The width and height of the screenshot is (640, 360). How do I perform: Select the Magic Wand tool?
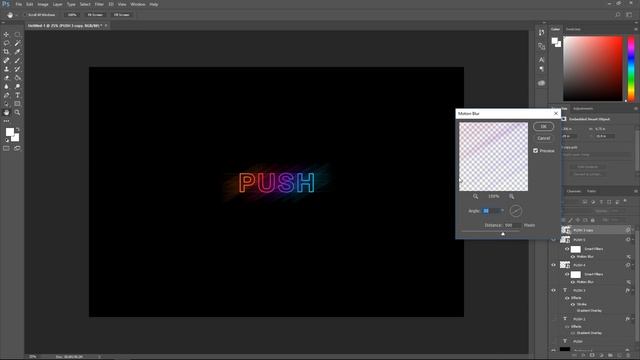(x=17, y=43)
